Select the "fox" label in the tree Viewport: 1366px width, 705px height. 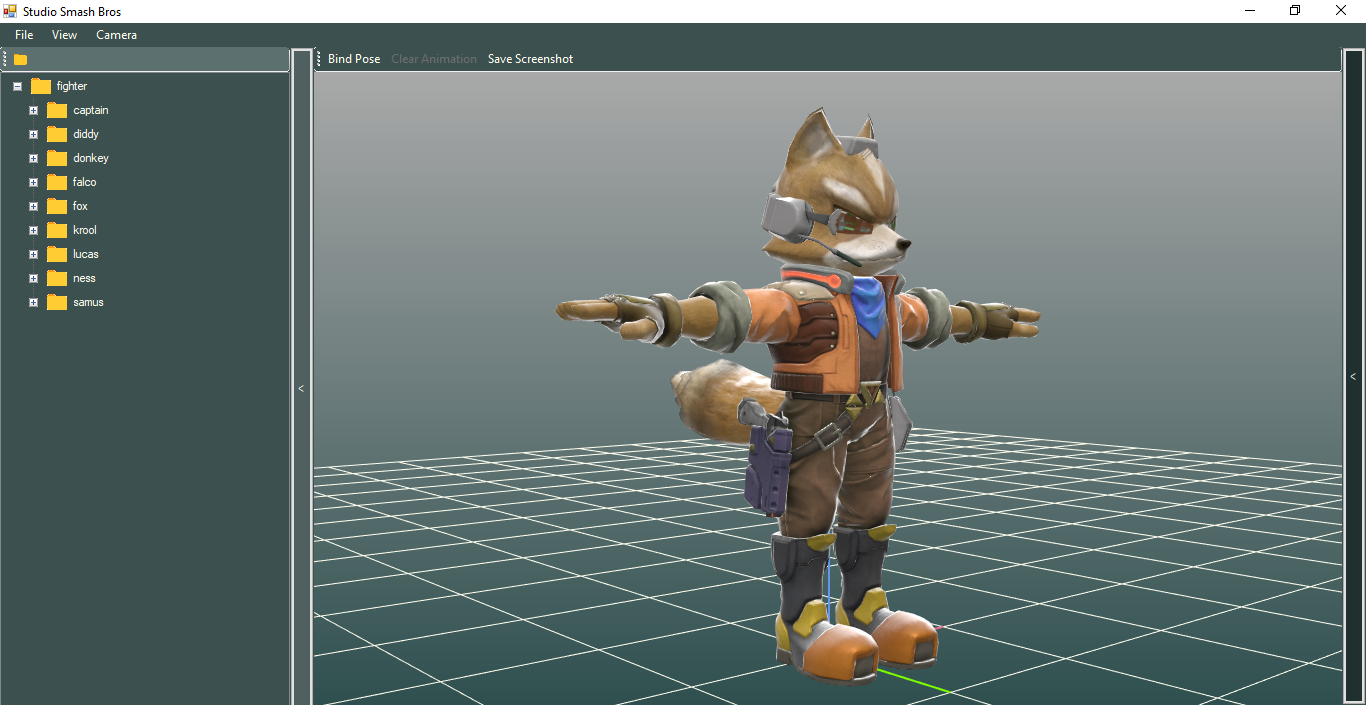80,206
